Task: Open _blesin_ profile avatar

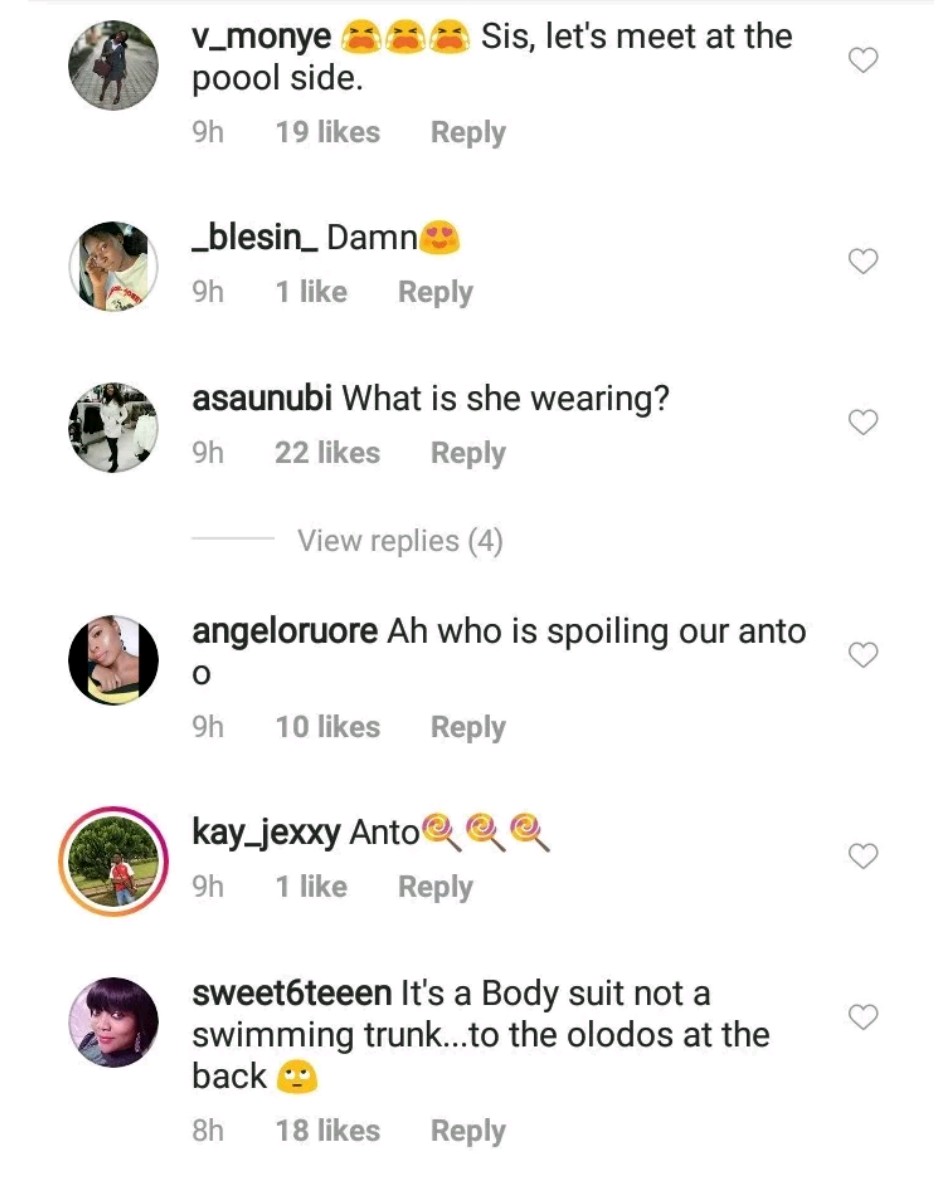Action: coord(113,266)
